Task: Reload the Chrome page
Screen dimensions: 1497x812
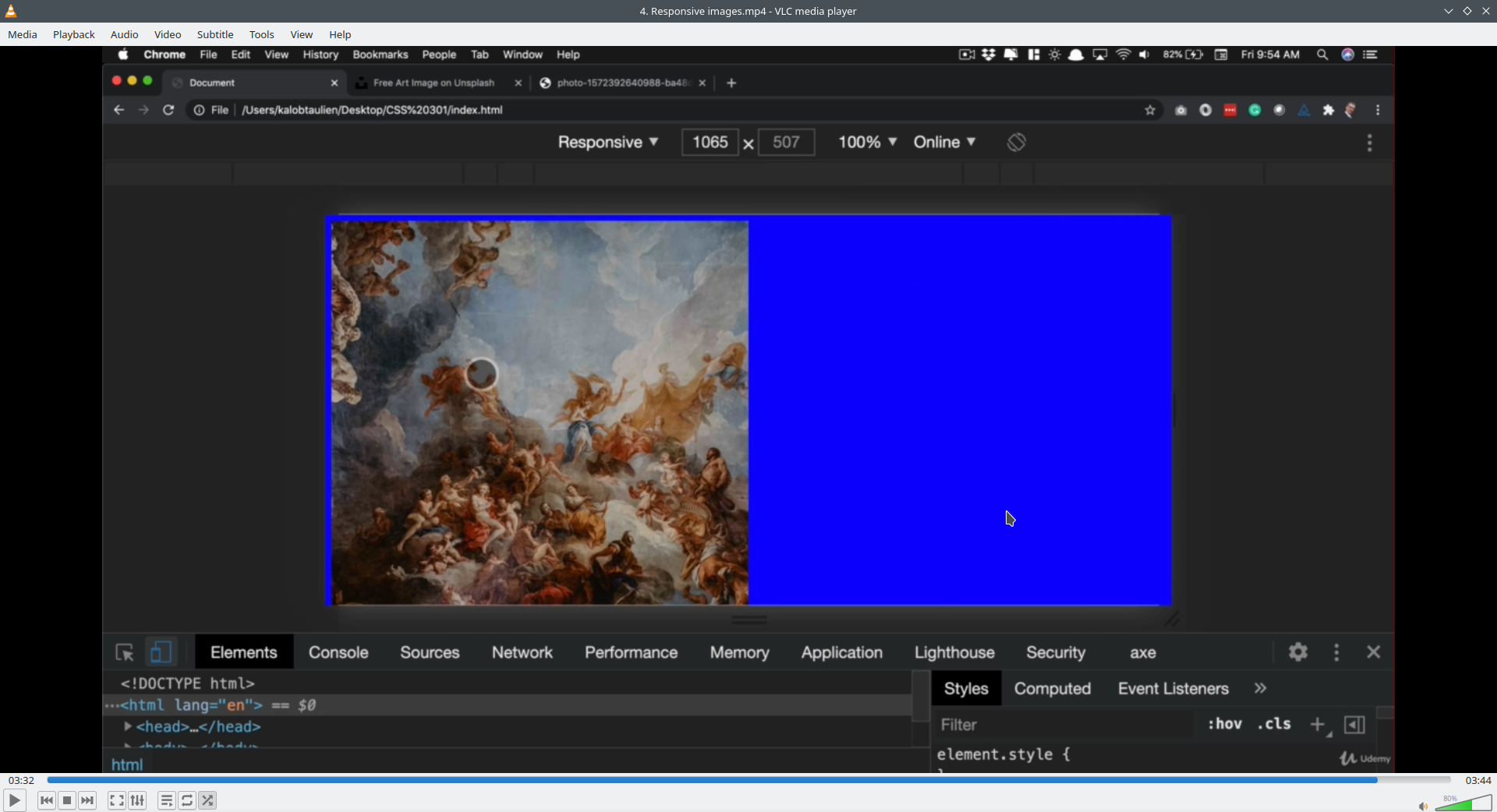Action: click(168, 110)
